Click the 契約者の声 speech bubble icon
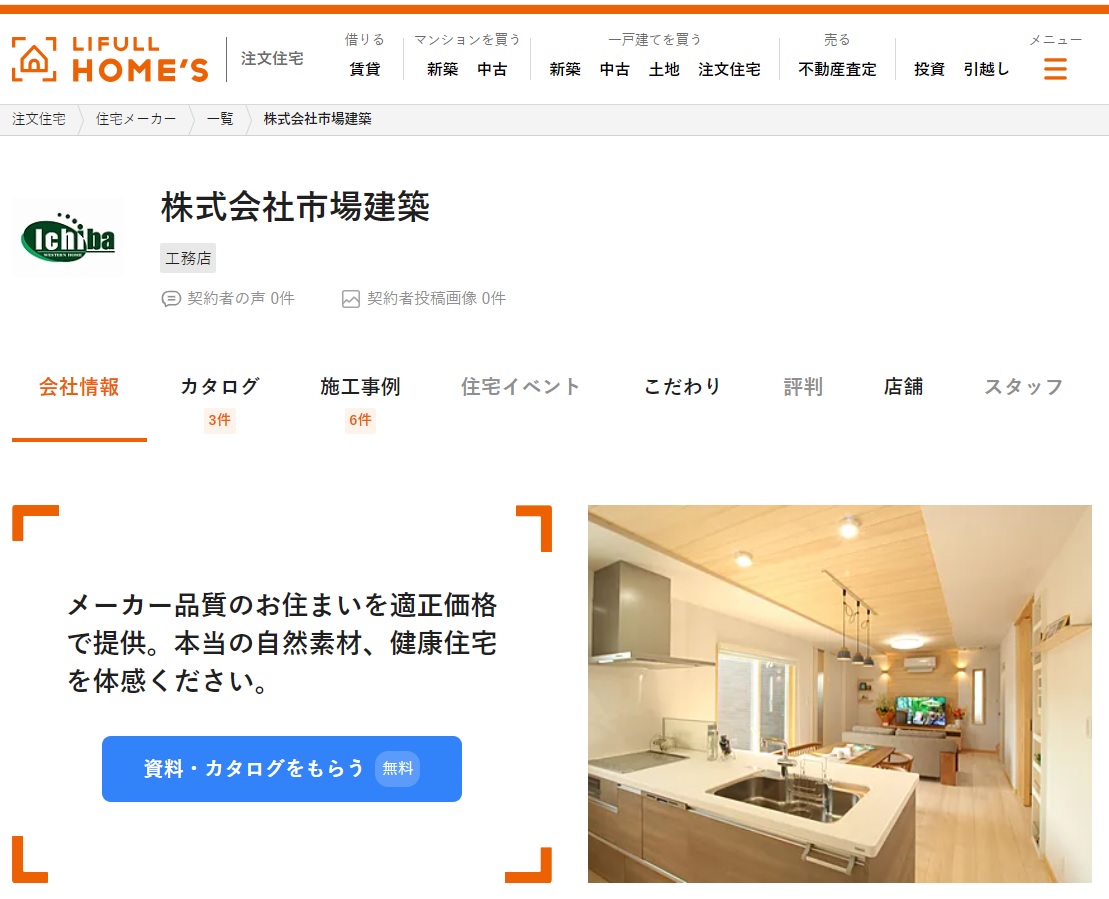The width and height of the screenshot is (1109, 899). pyautogui.click(x=171, y=299)
